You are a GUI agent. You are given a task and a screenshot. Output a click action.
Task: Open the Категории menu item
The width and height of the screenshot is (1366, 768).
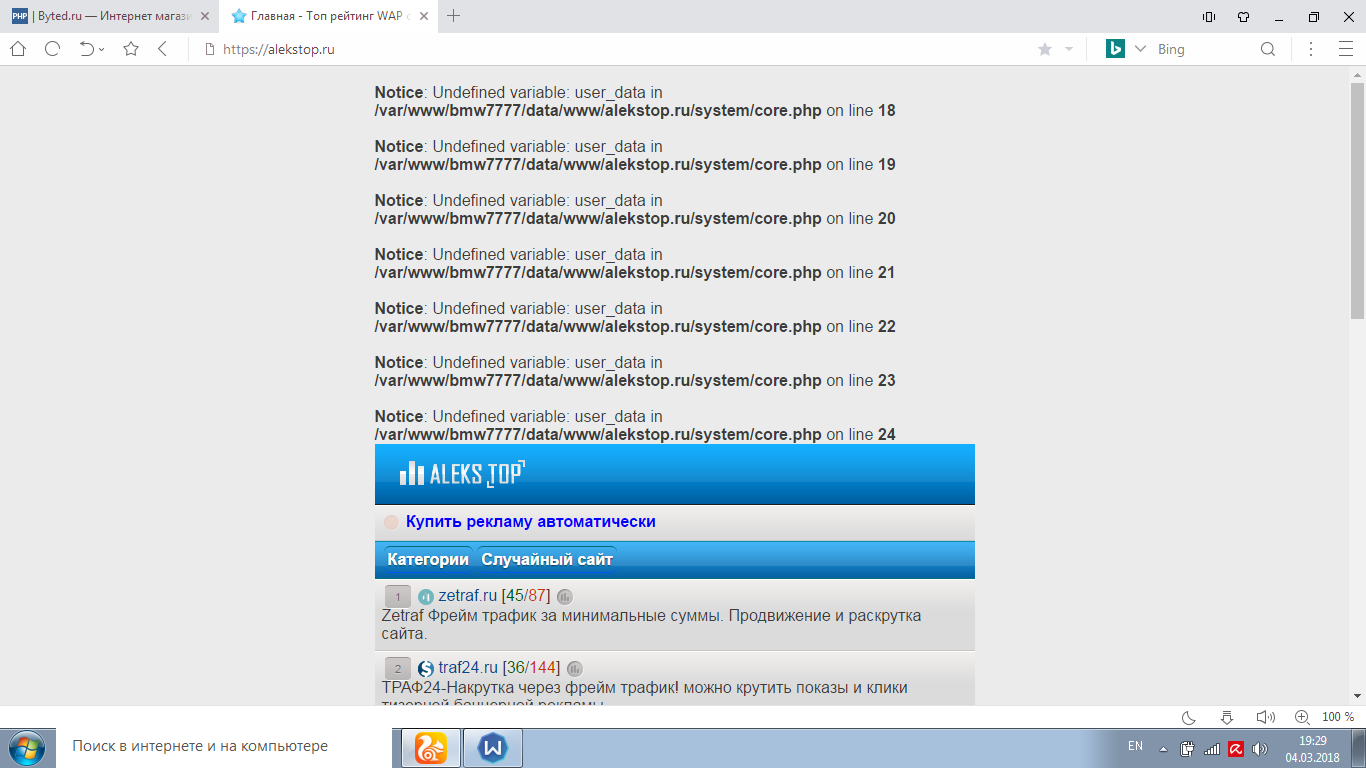coord(428,559)
